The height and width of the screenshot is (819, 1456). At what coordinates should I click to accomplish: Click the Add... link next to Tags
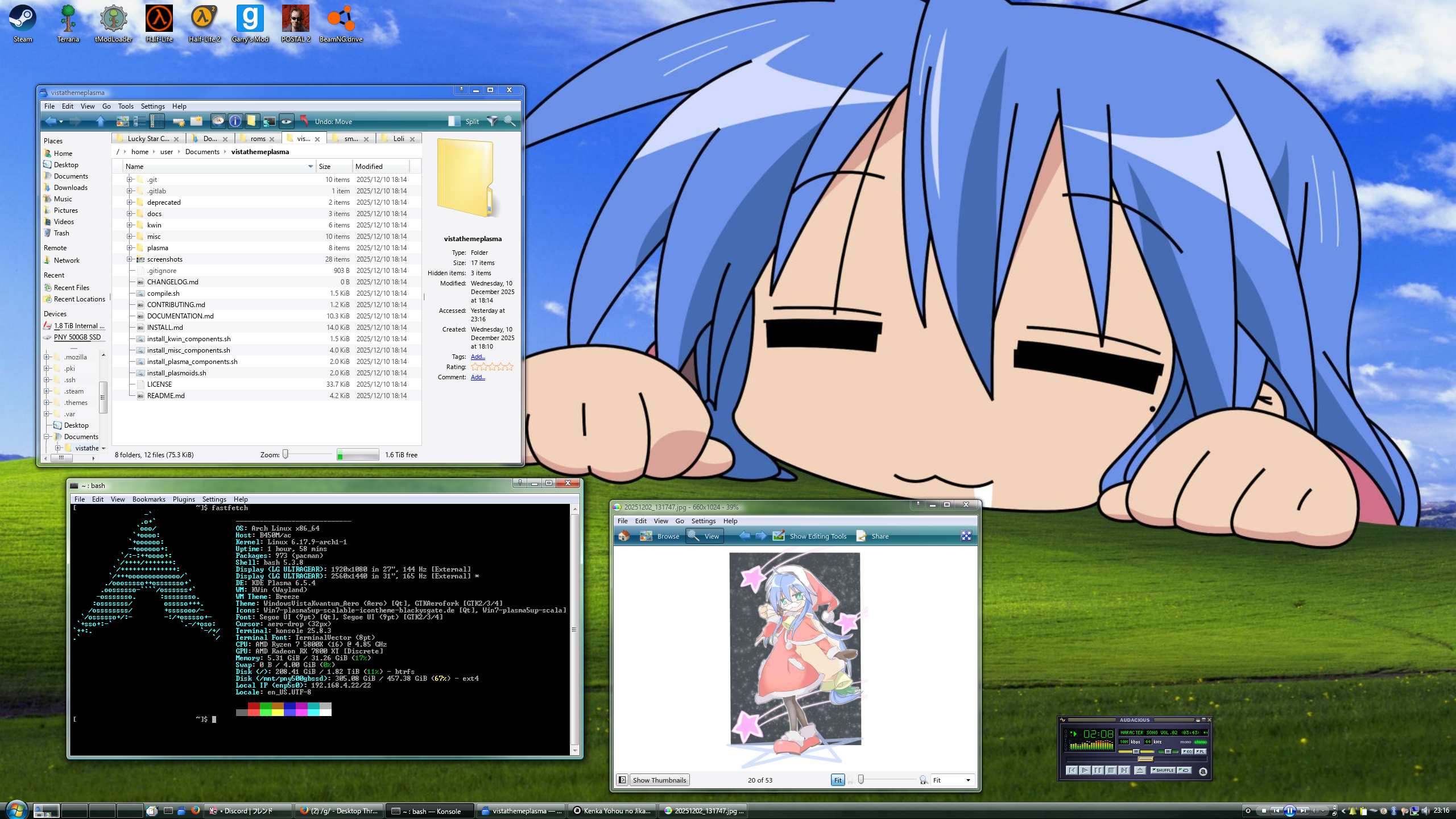tap(477, 357)
